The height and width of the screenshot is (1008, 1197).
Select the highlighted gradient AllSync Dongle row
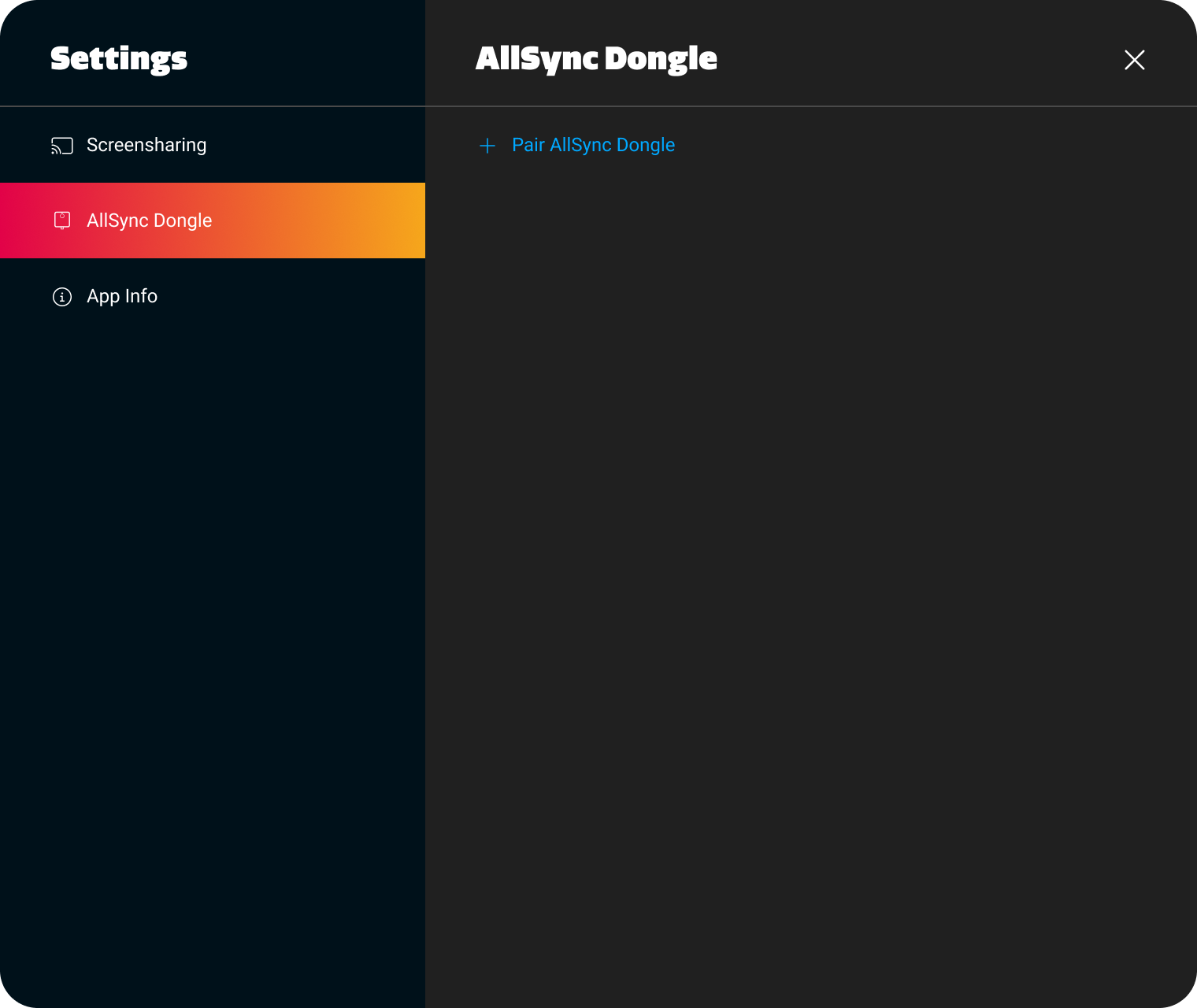[x=213, y=220]
